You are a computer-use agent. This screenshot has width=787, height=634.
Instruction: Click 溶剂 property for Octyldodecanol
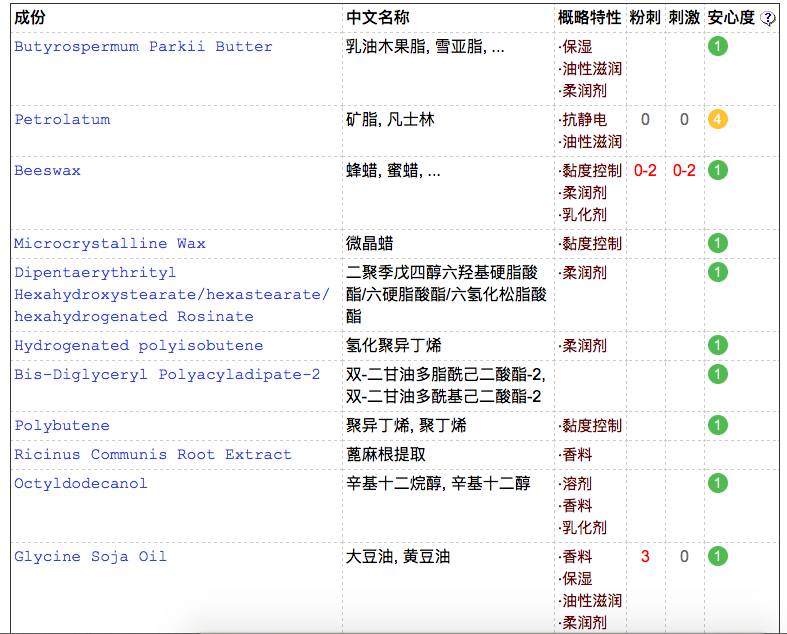(576, 484)
